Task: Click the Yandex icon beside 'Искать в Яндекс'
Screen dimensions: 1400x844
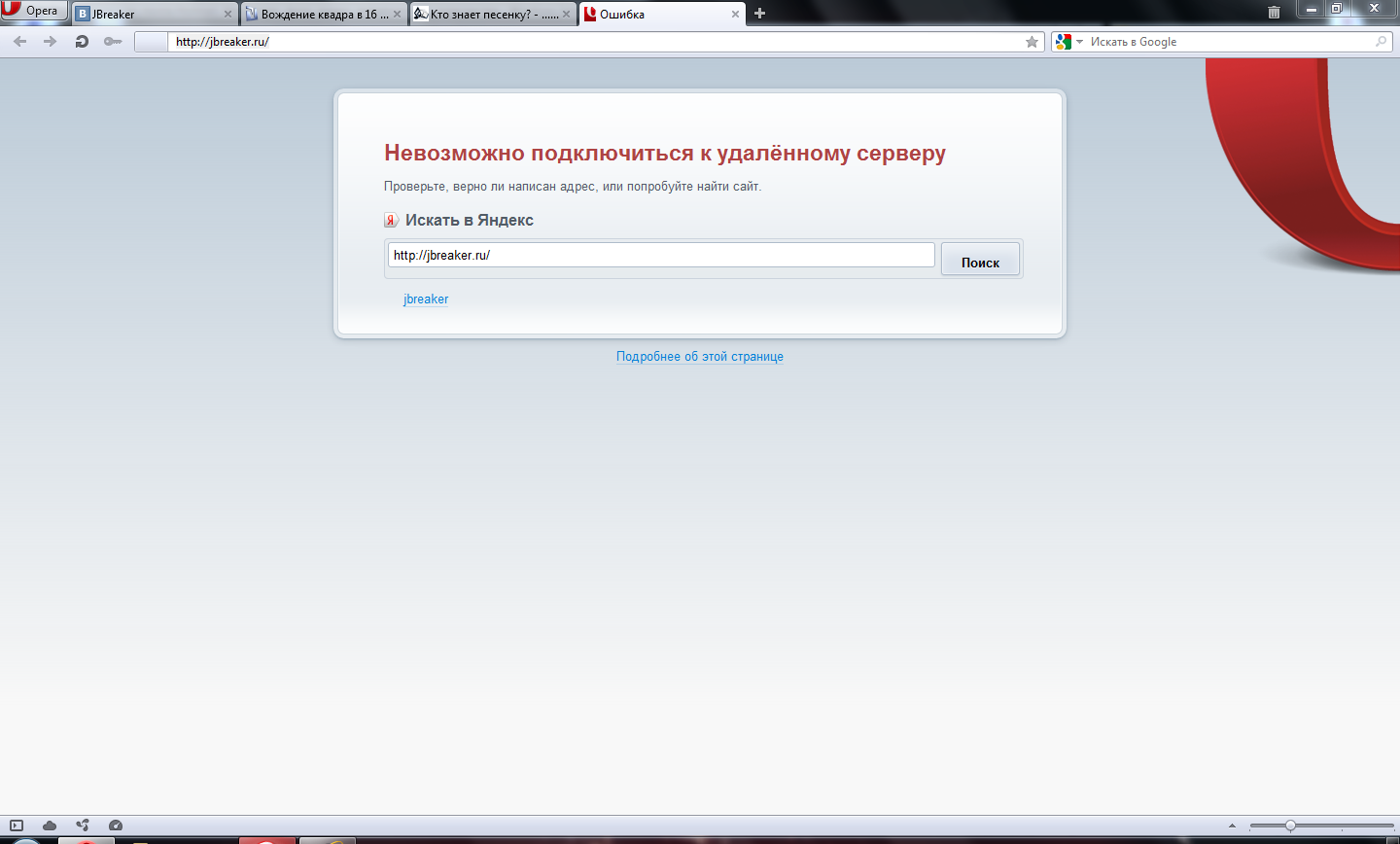Action: [391, 221]
